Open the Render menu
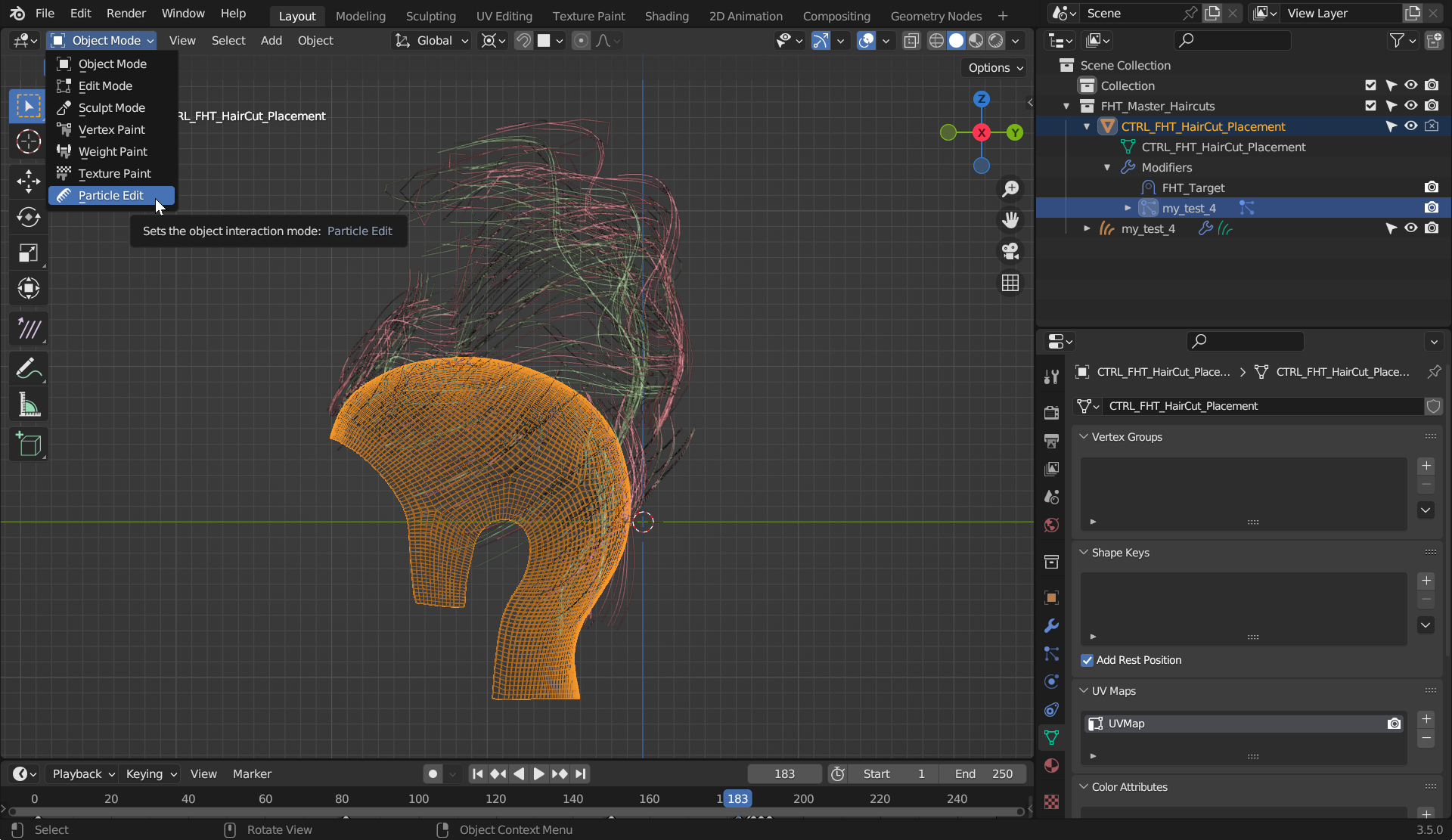The width and height of the screenshot is (1452, 840). point(126,14)
